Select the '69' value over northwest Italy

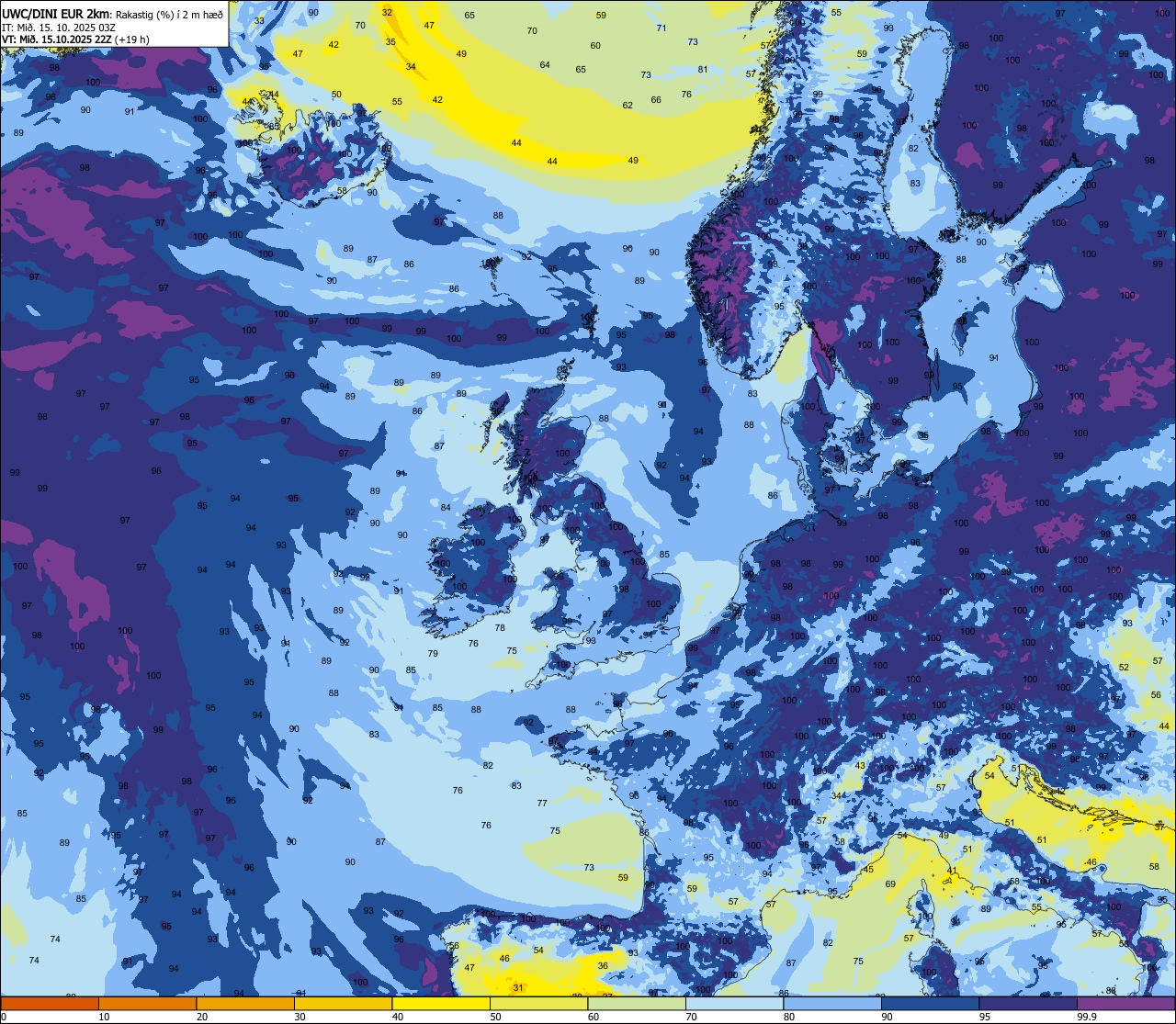[890, 884]
